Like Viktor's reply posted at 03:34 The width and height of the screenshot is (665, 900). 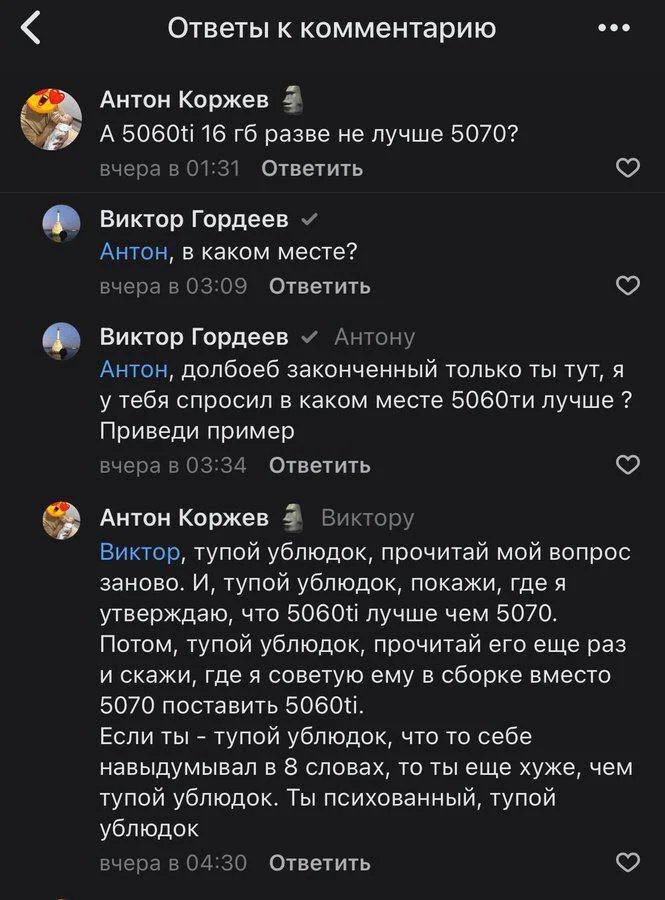(627, 465)
